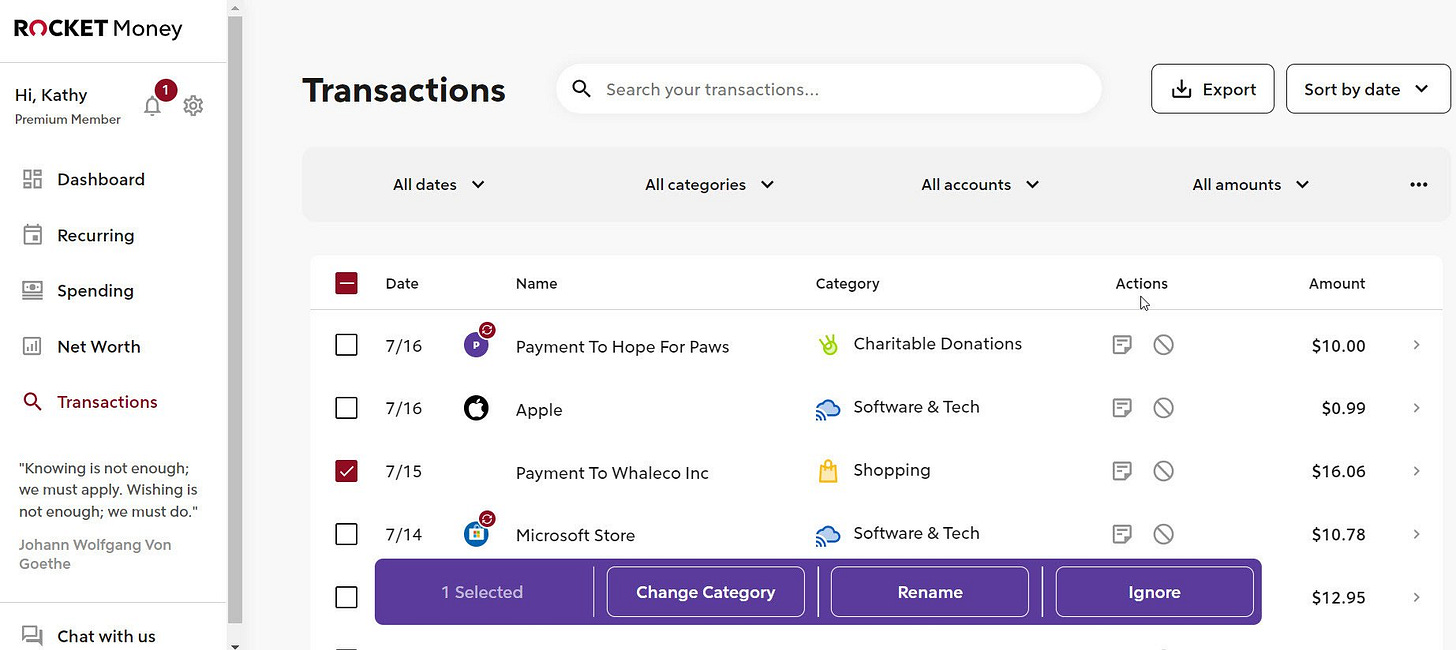The height and width of the screenshot is (650, 1456).
Task: Click ignore icon on Apple transaction
Action: [1163, 408]
